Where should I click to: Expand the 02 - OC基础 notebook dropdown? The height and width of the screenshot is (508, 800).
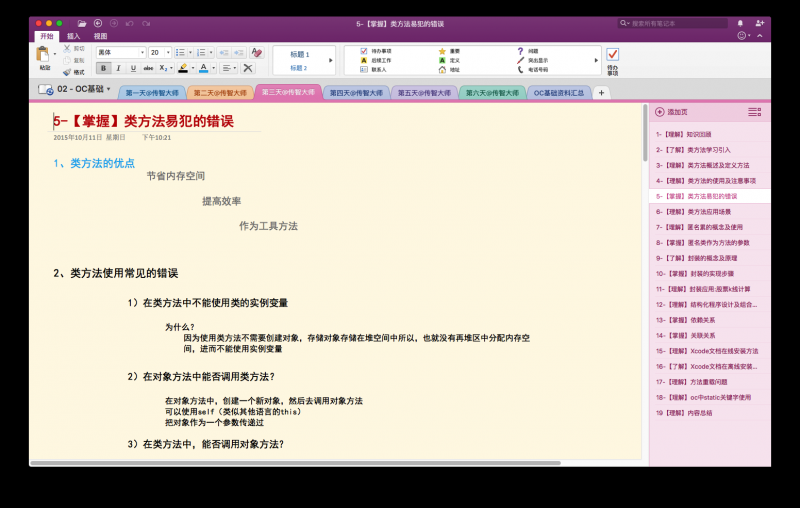pos(109,89)
